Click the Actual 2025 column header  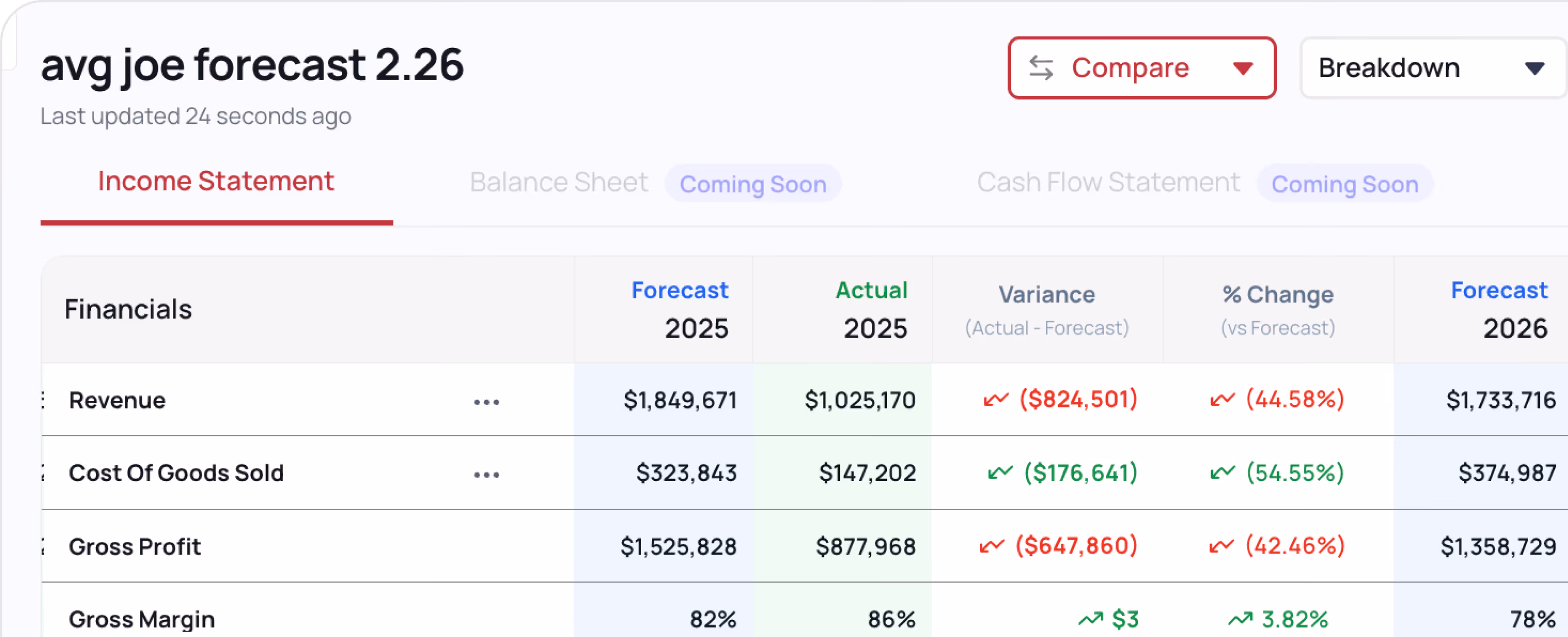(x=870, y=310)
